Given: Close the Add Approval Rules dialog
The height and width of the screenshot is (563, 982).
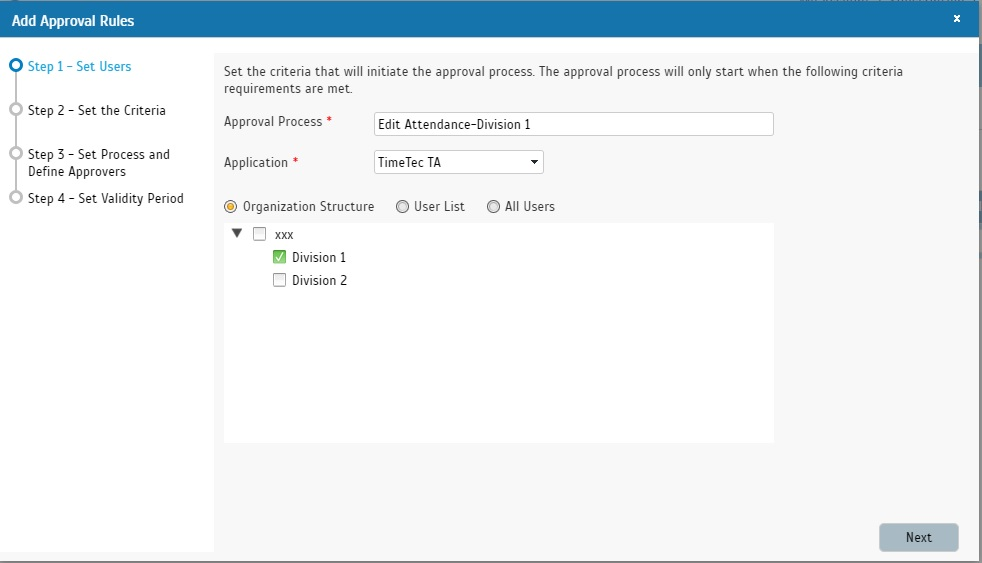Looking at the screenshot, I should (957, 19).
